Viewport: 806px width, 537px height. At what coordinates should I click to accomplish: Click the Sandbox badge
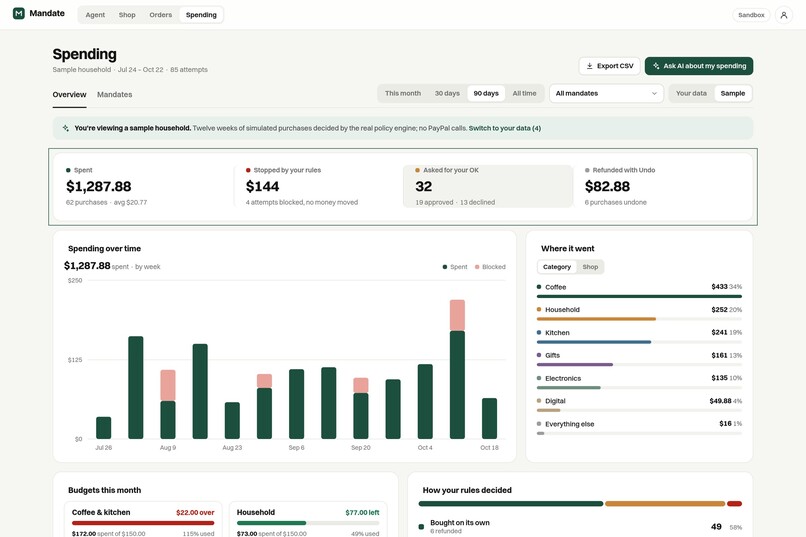pos(751,15)
